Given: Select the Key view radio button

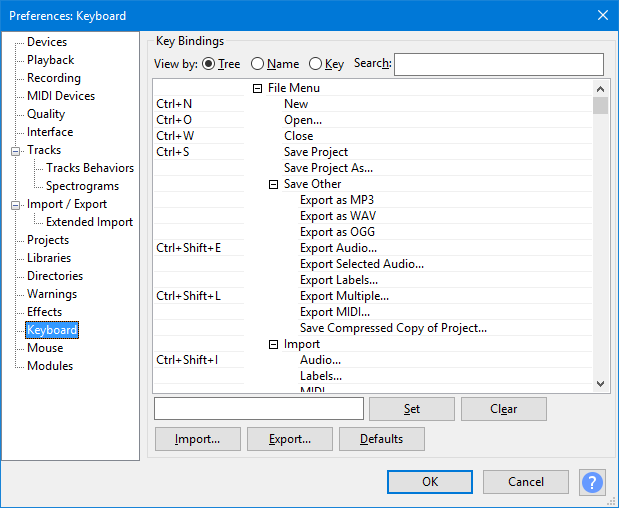Looking at the screenshot, I should click(315, 64).
